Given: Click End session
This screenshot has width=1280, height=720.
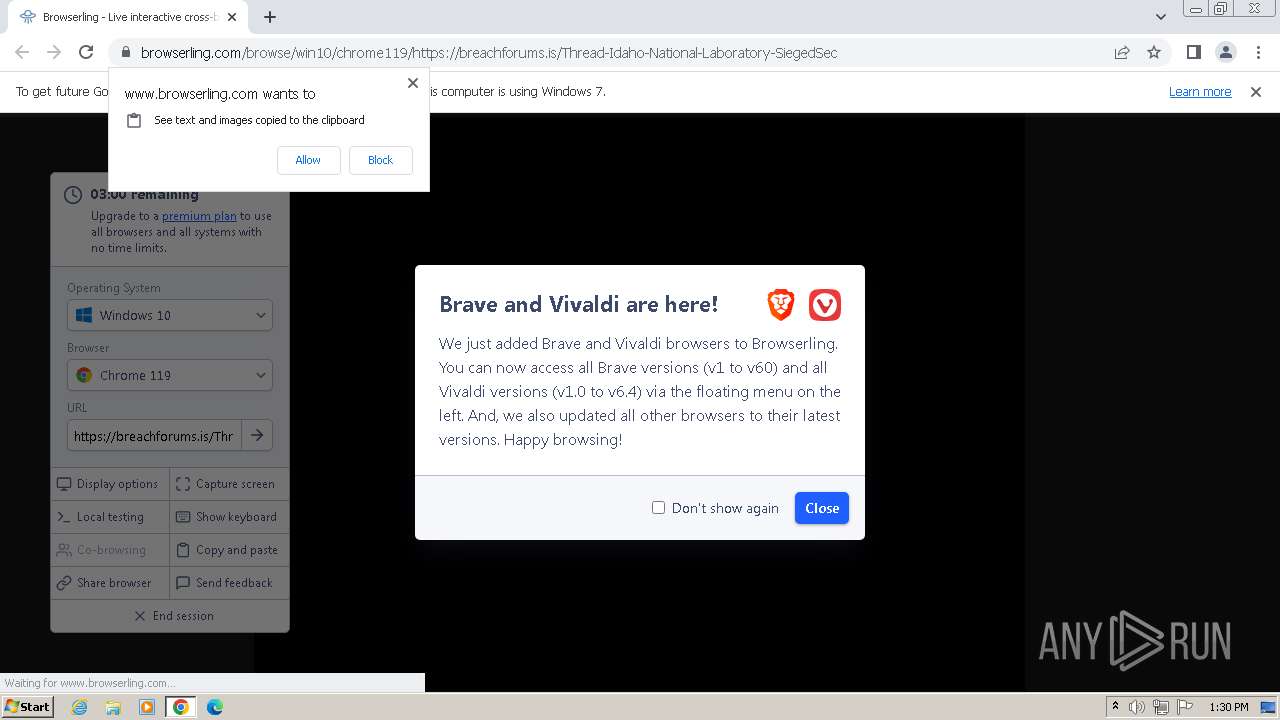Looking at the screenshot, I should point(170,616).
